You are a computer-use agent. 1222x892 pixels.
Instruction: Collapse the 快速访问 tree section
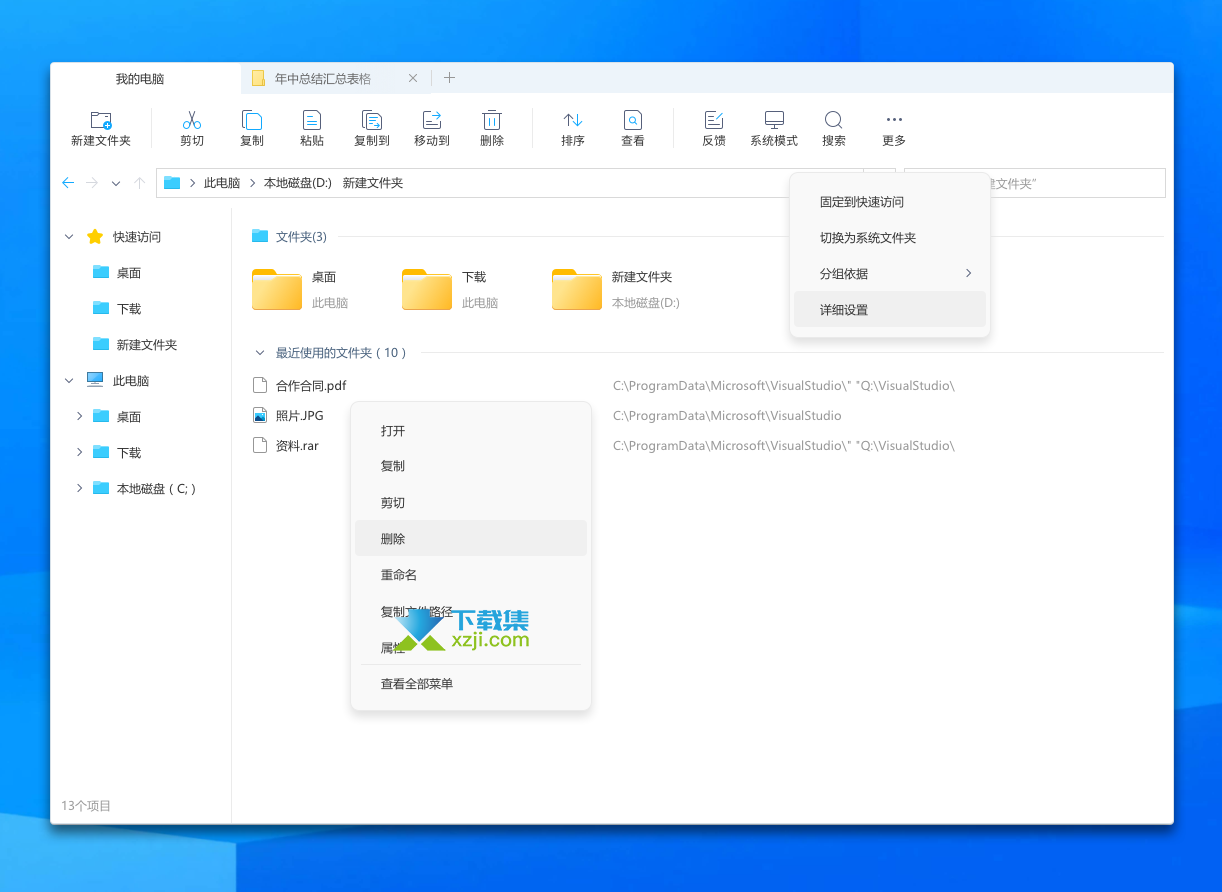click(69, 237)
